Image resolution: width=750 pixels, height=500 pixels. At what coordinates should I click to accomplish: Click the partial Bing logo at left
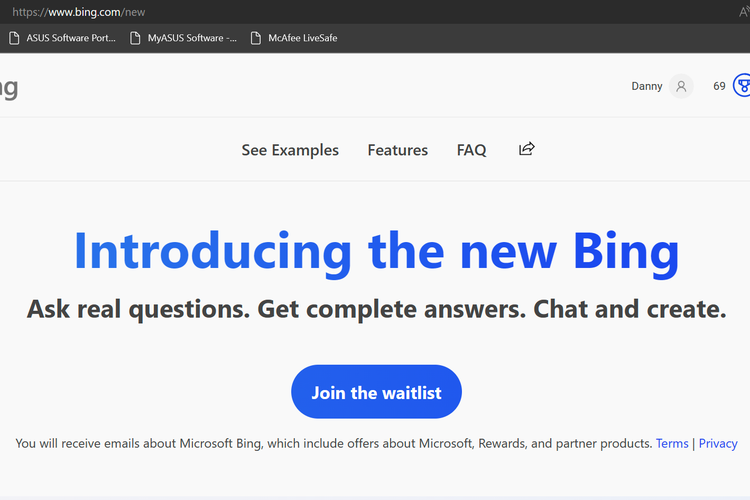tap(8, 87)
